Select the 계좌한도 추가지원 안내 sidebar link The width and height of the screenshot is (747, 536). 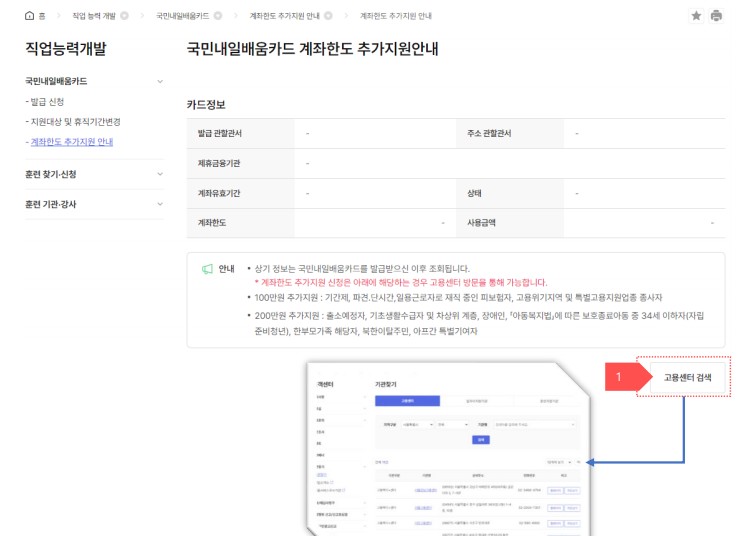[72, 142]
